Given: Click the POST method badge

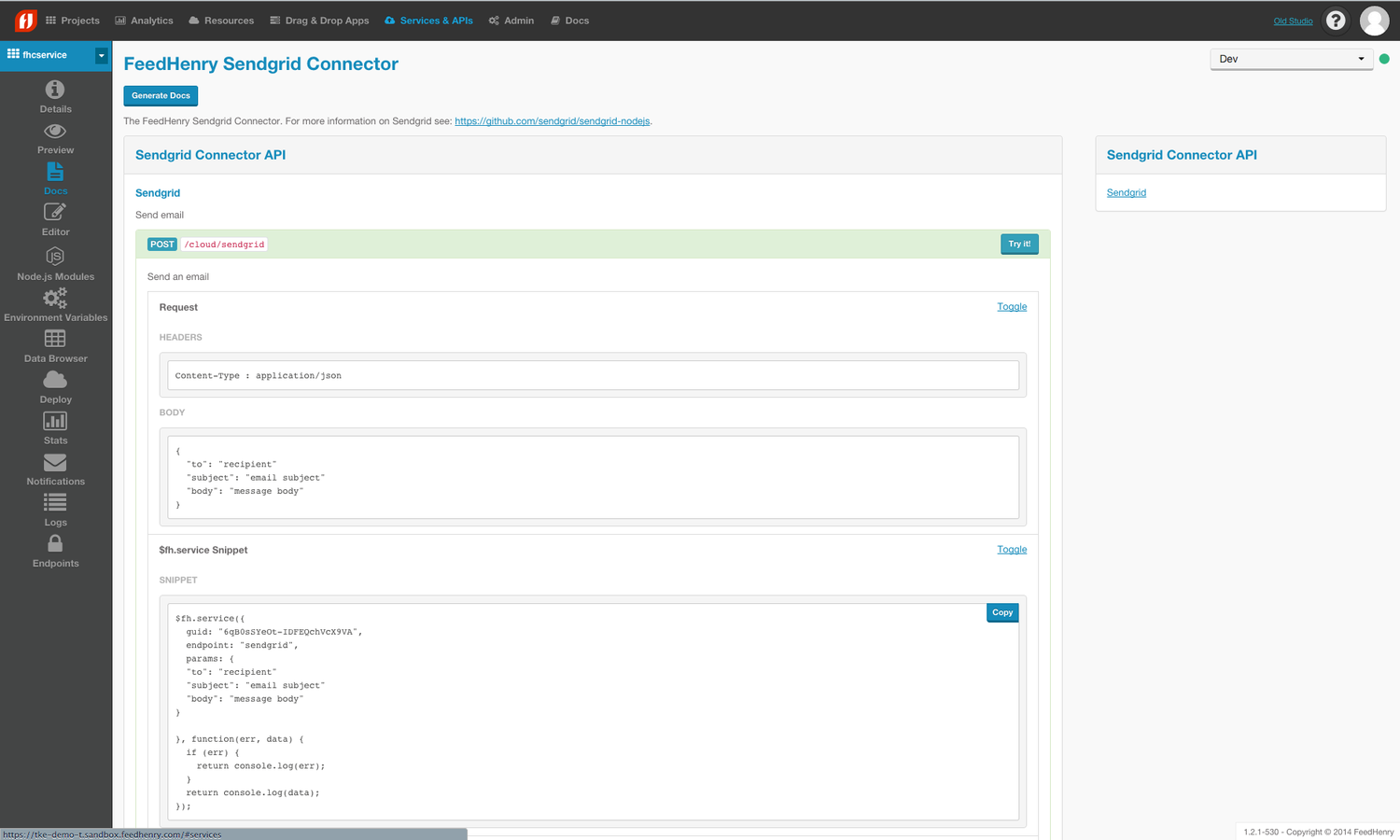Looking at the screenshot, I should coord(162,245).
